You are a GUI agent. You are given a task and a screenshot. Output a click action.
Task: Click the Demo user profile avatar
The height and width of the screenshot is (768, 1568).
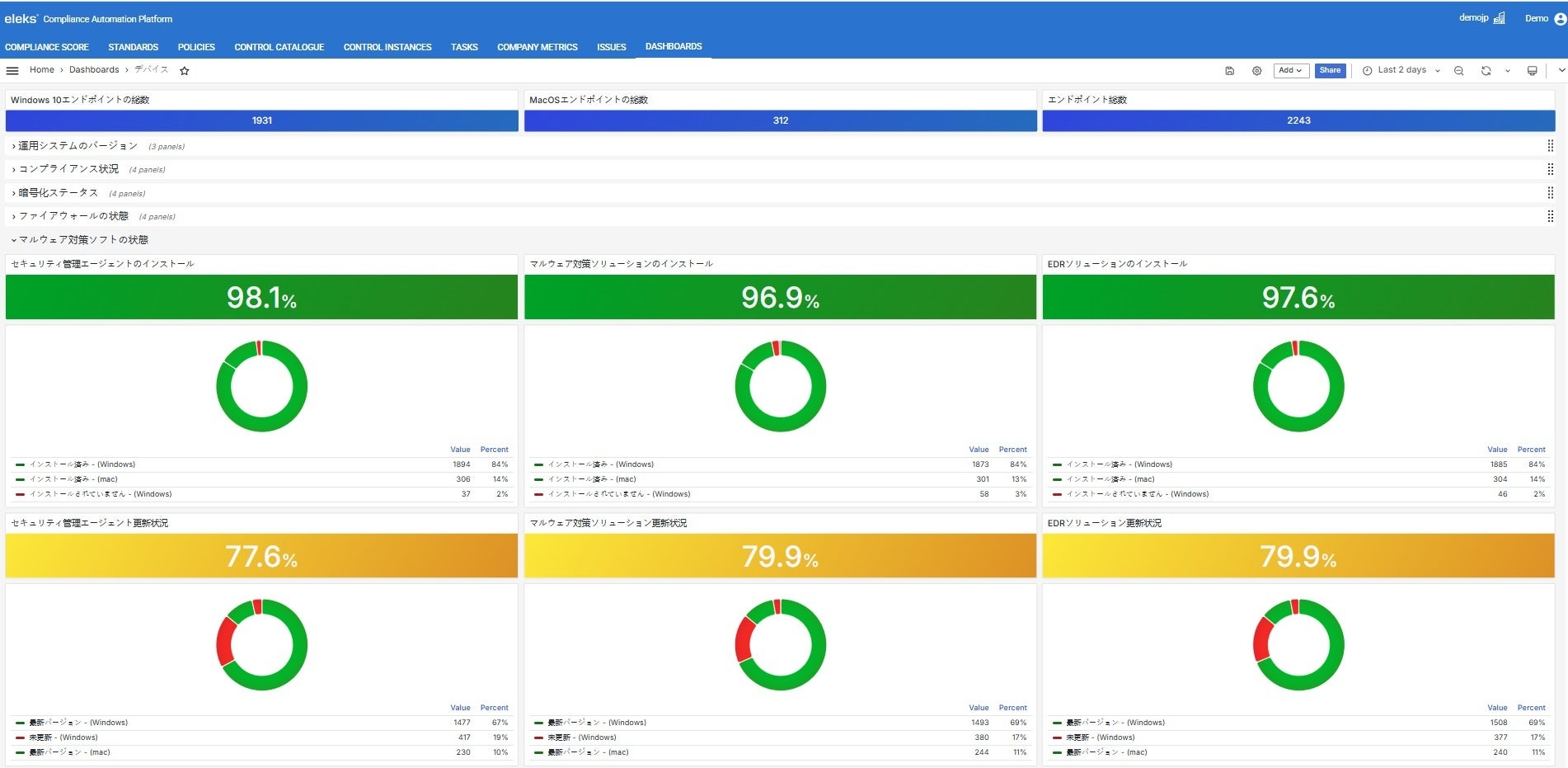(x=1560, y=19)
